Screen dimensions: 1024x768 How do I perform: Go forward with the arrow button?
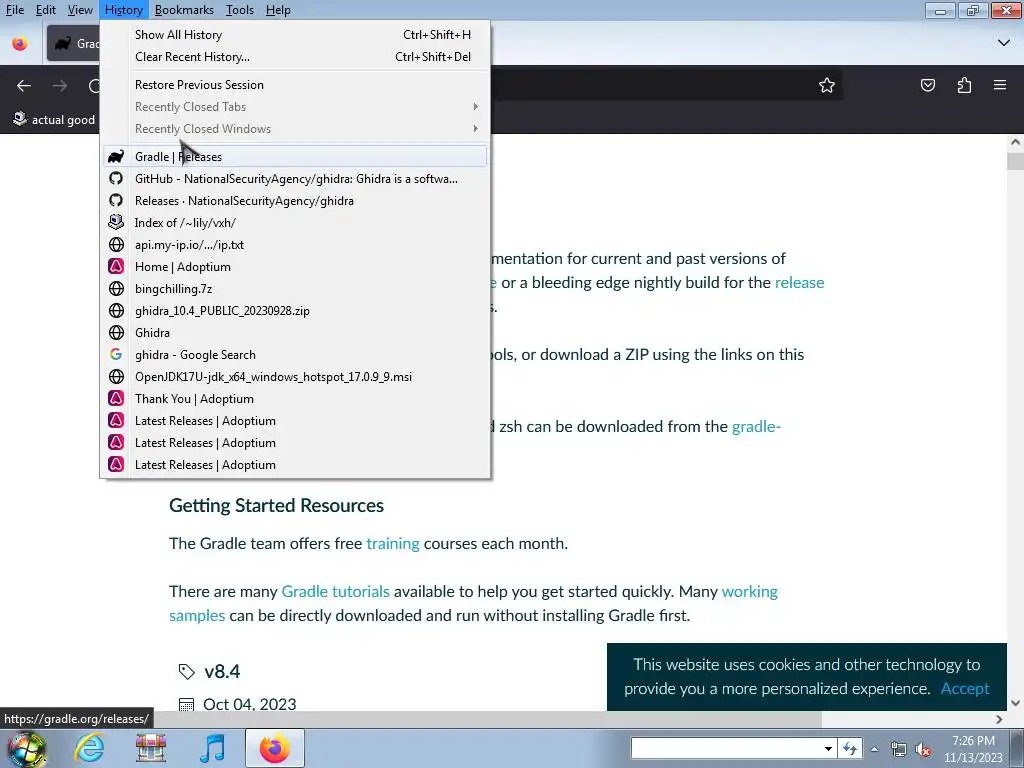60,86
